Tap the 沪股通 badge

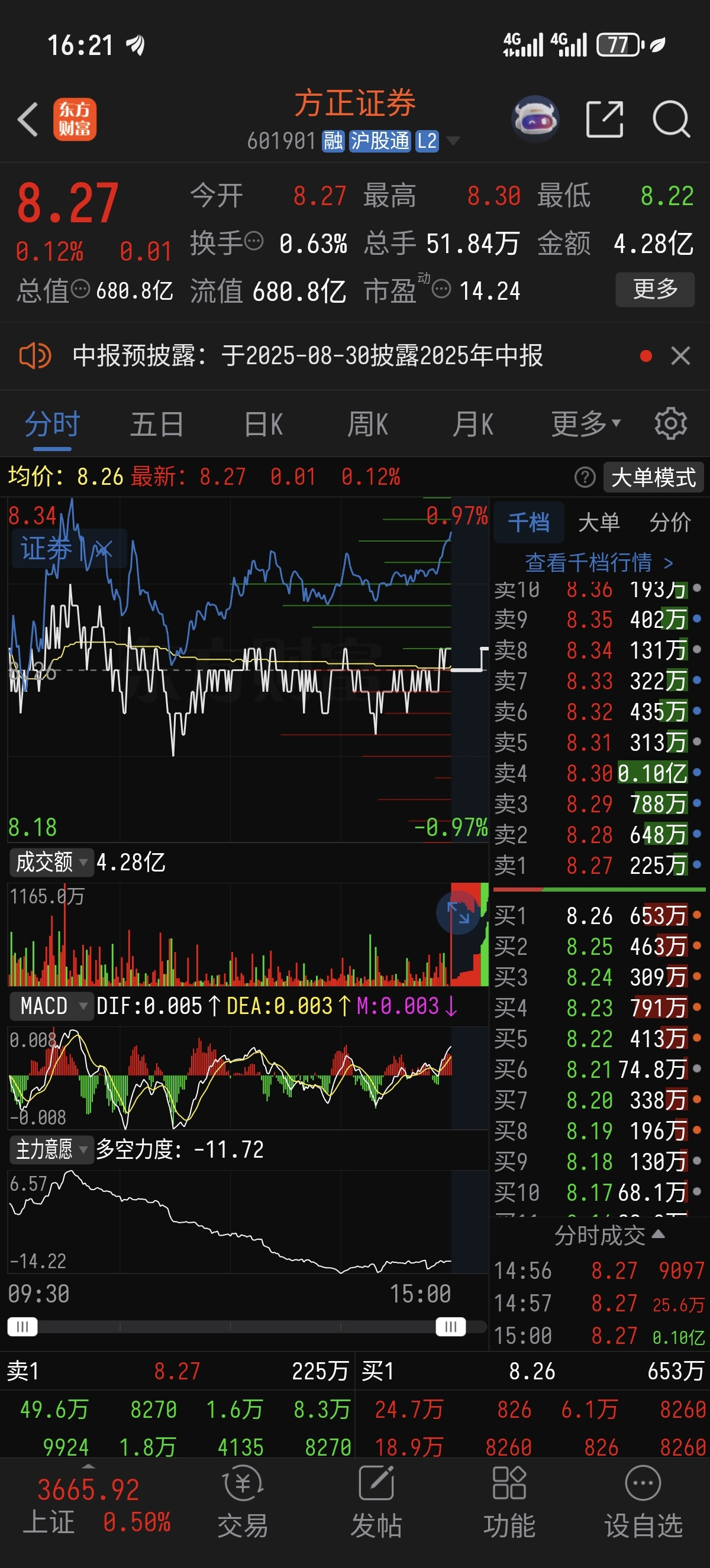coord(379,141)
